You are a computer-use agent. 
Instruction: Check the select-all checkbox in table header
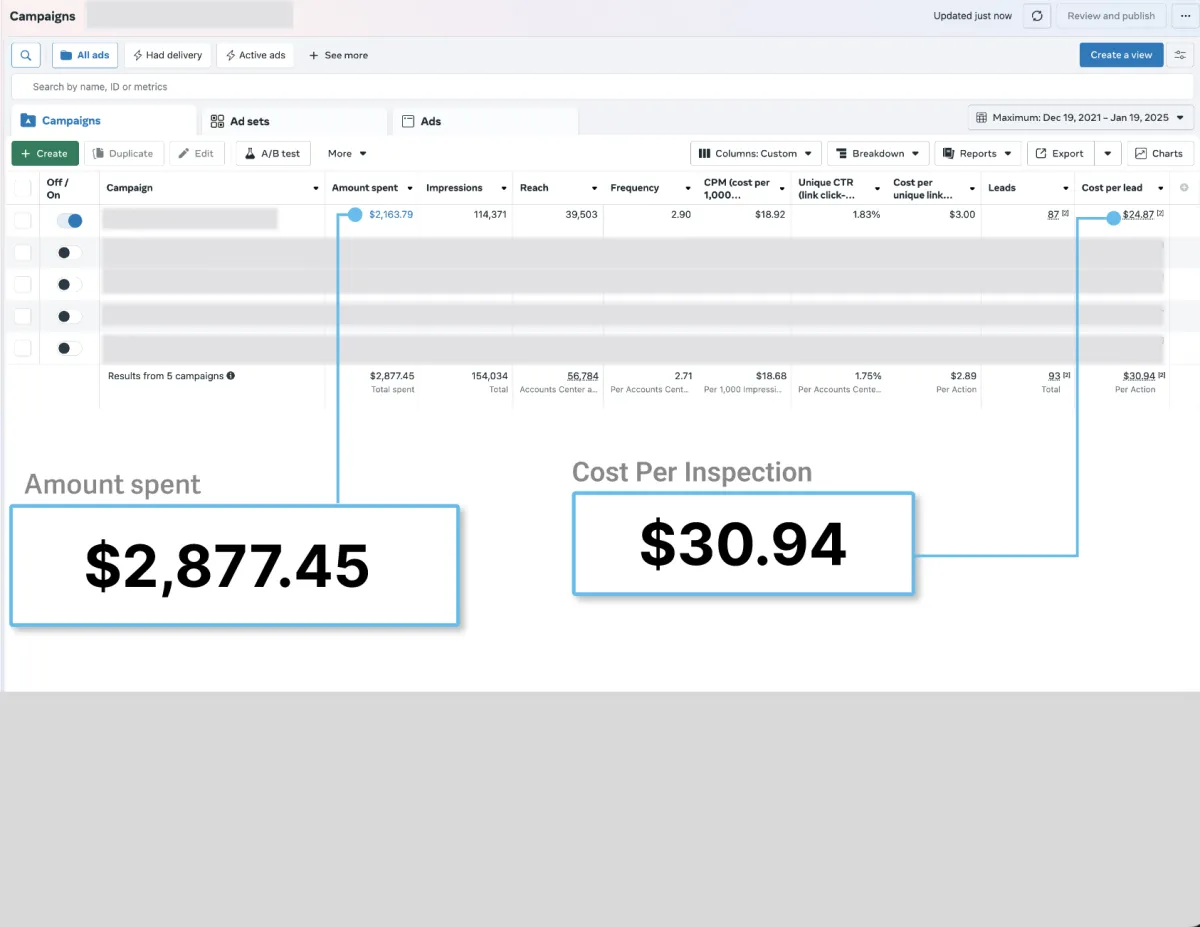pos(22,188)
